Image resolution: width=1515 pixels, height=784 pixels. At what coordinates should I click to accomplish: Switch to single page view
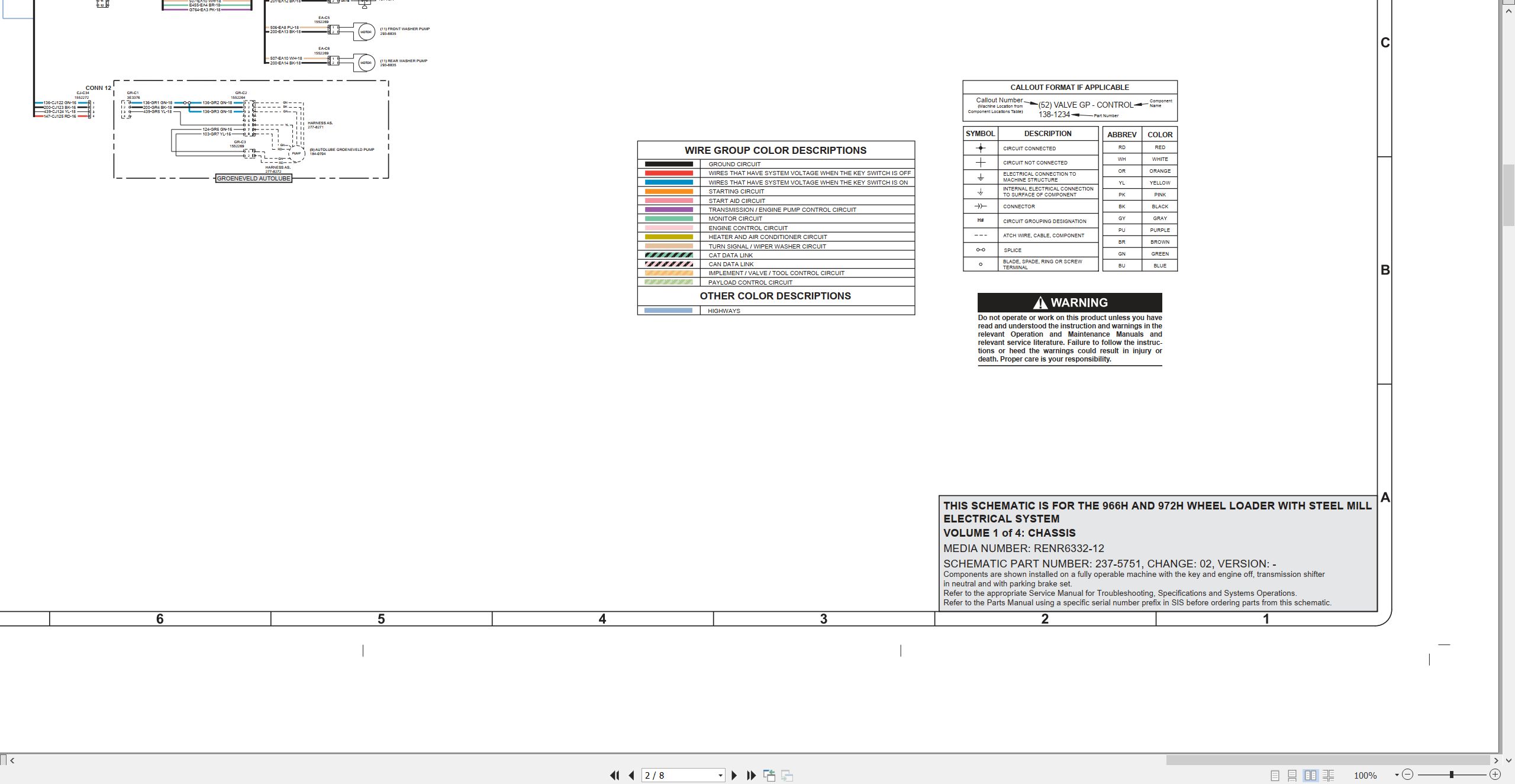(1275, 775)
